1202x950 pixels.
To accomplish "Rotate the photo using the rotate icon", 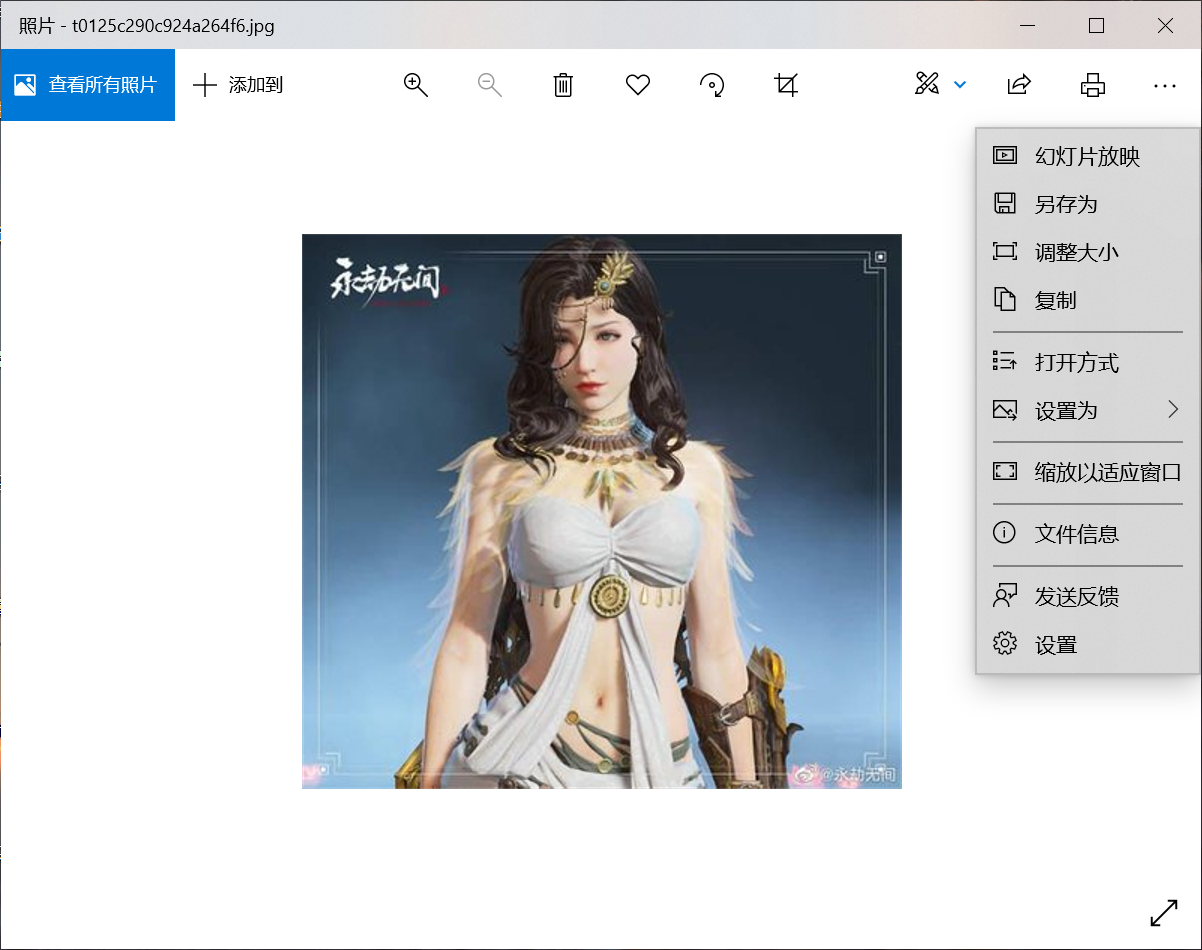I will click(712, 85).
